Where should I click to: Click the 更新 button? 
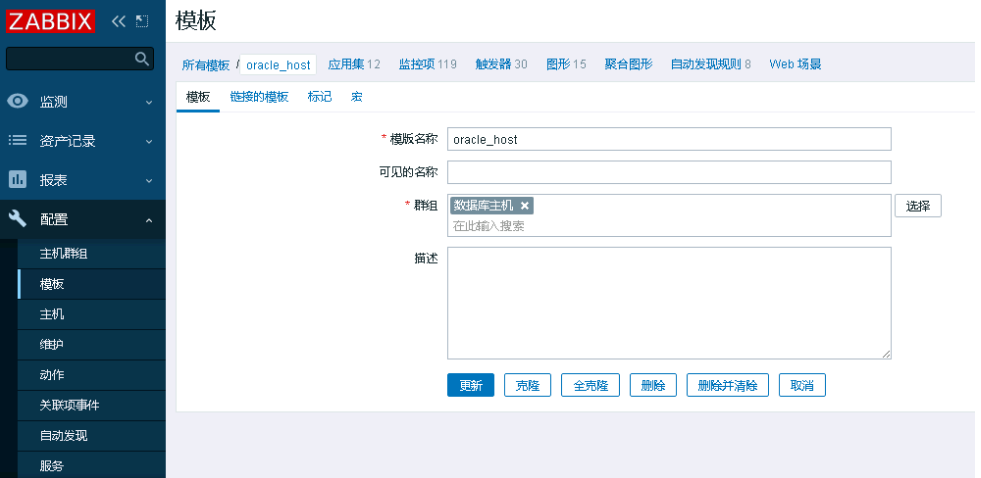[470, 385]
